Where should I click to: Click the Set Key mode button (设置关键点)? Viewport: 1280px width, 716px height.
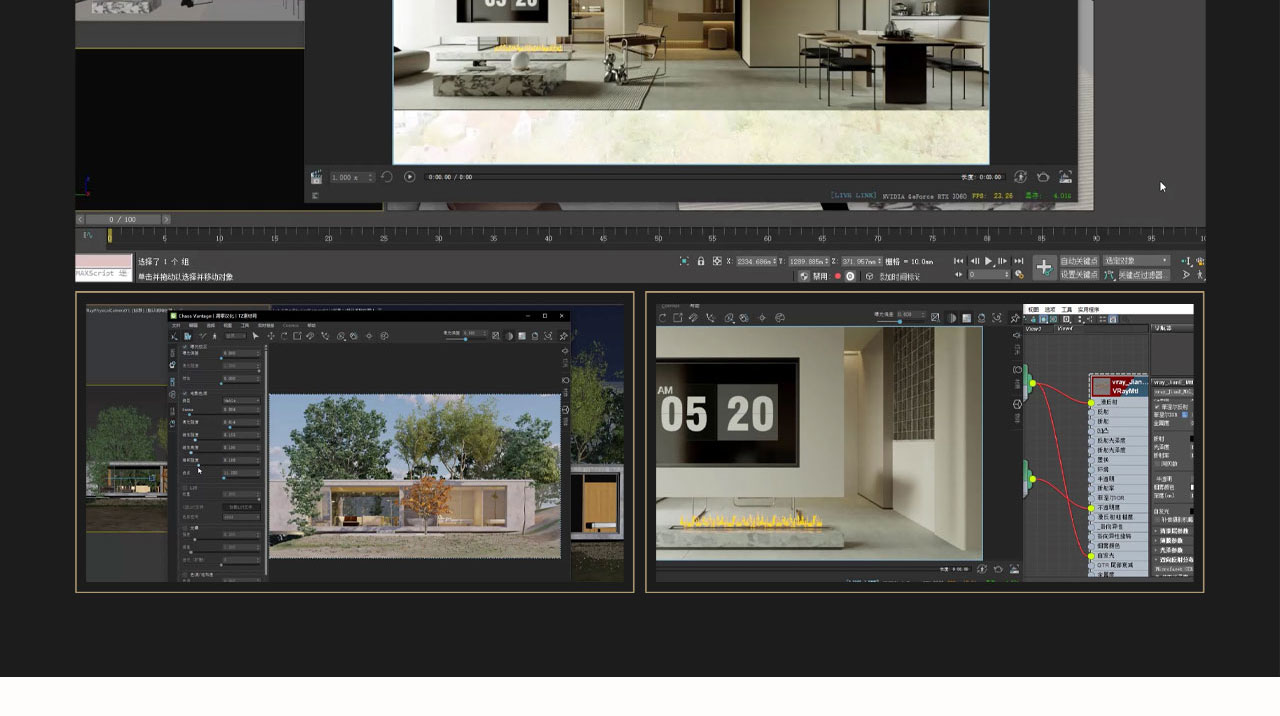(x=1079, y=275)
